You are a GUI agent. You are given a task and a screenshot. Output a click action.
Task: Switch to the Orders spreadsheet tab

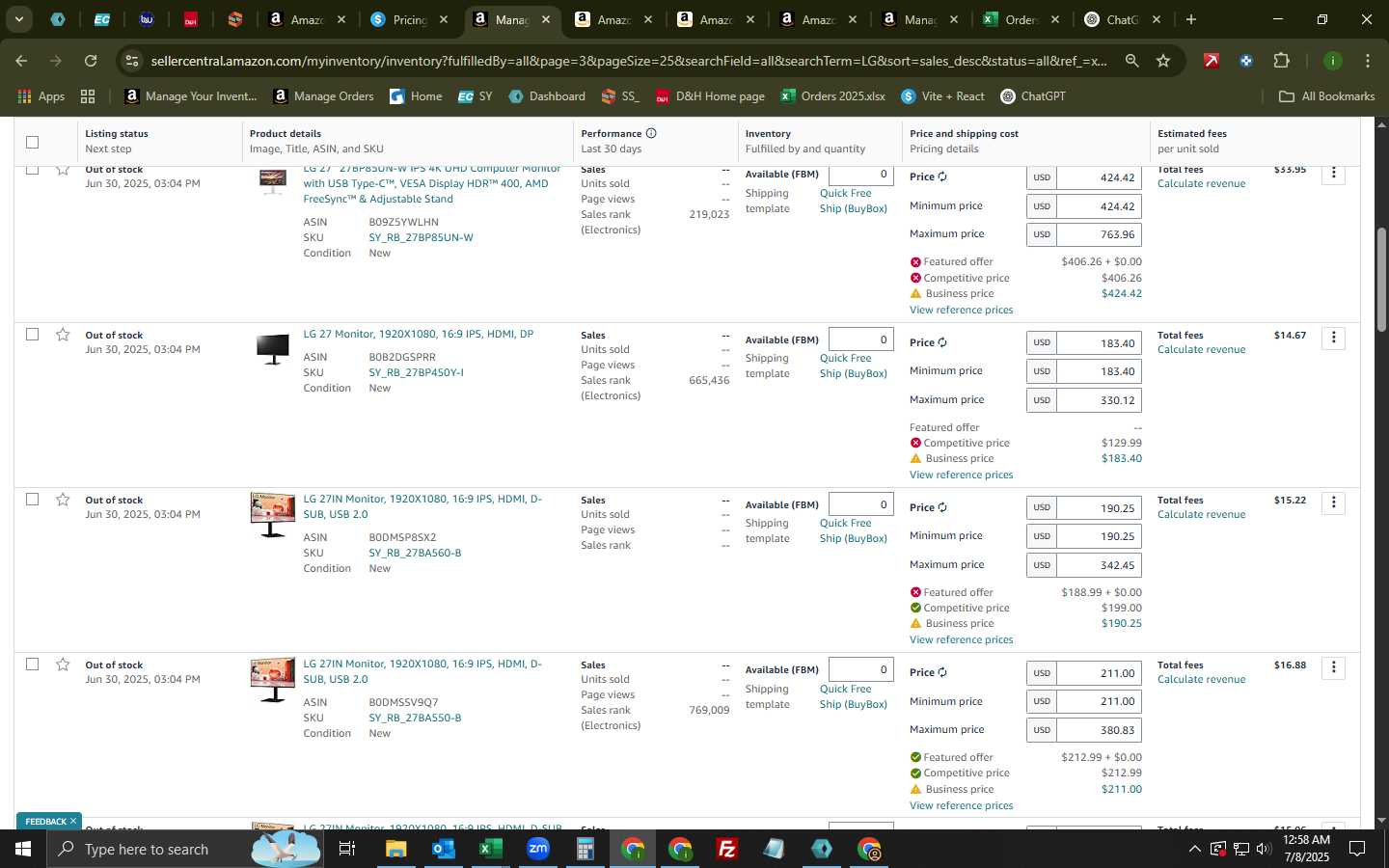1021,19
